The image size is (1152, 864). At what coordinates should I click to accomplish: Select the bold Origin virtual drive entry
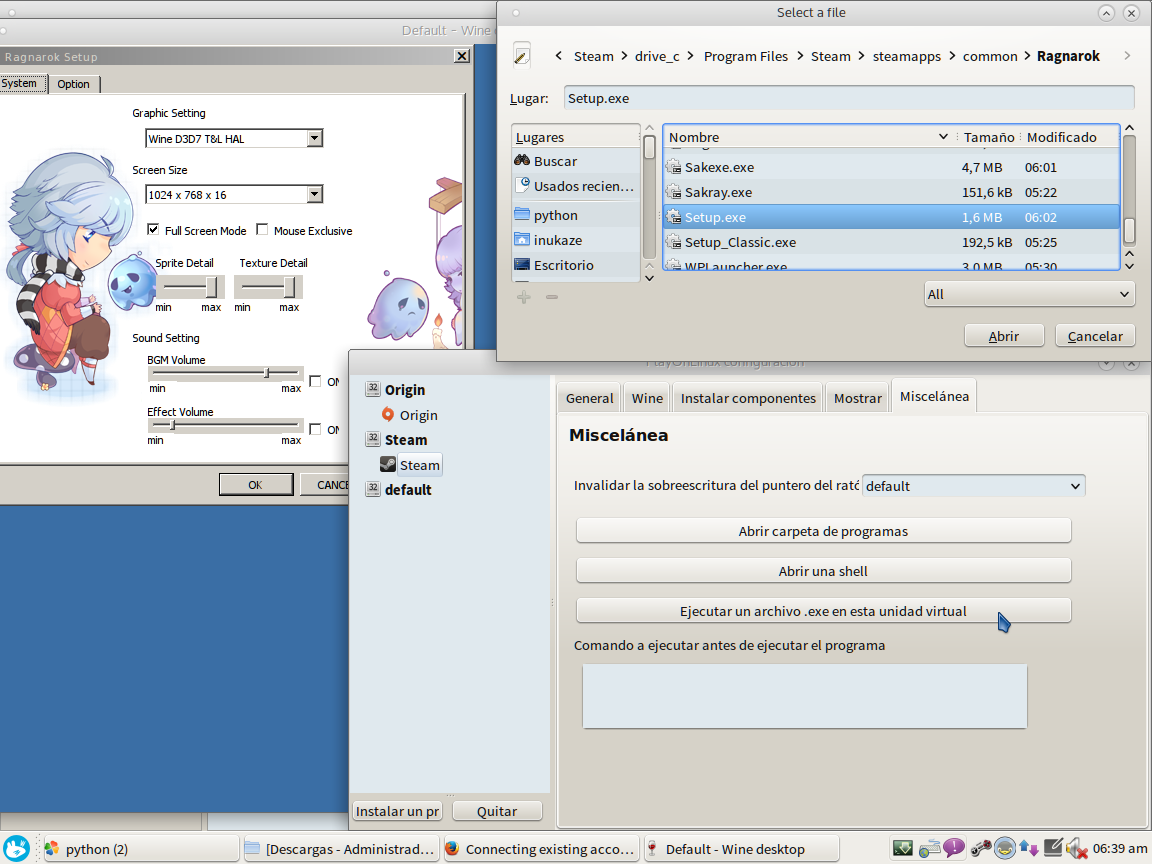coord(395,390)
